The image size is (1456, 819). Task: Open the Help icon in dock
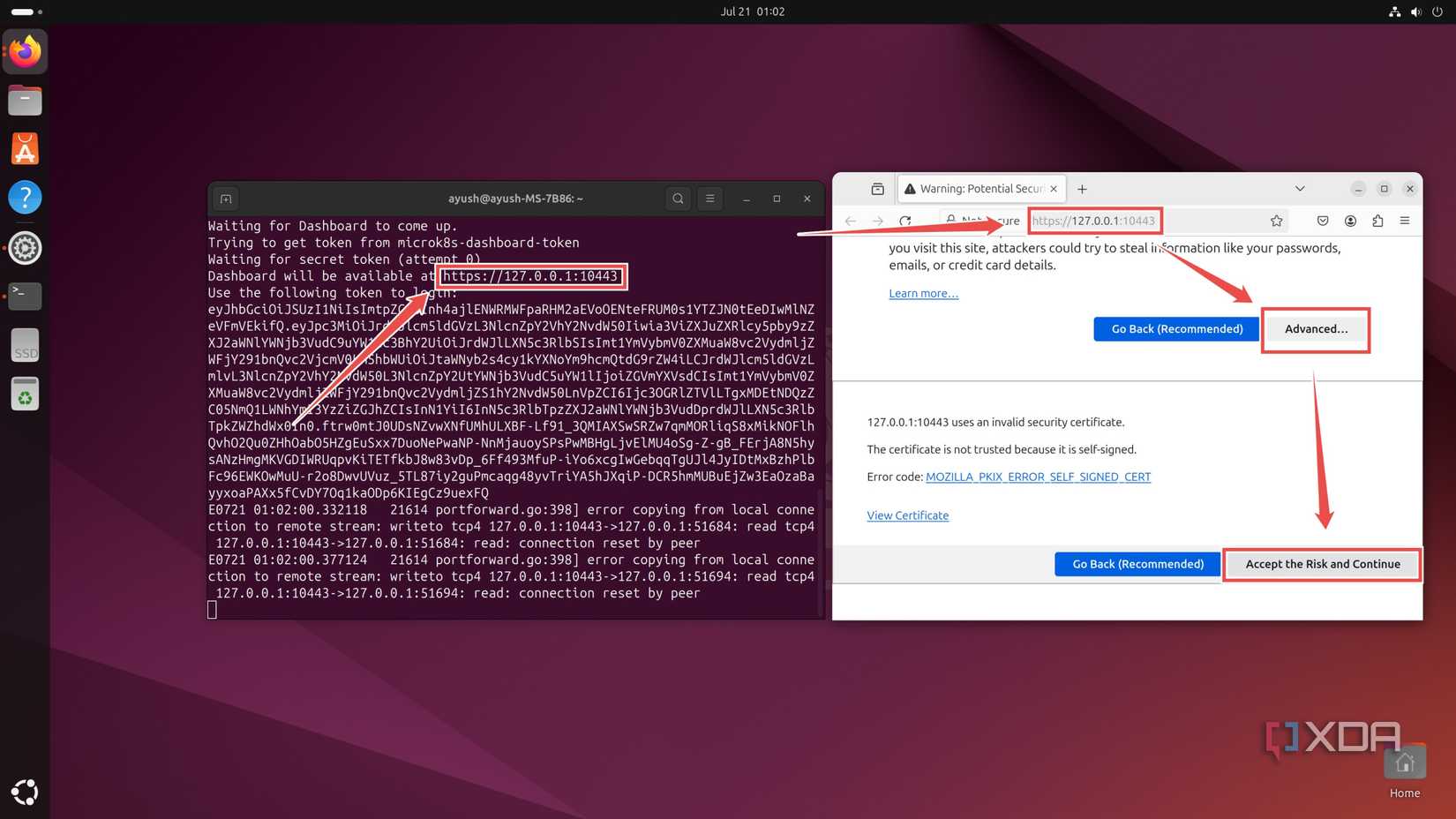(x=25, y=198)
